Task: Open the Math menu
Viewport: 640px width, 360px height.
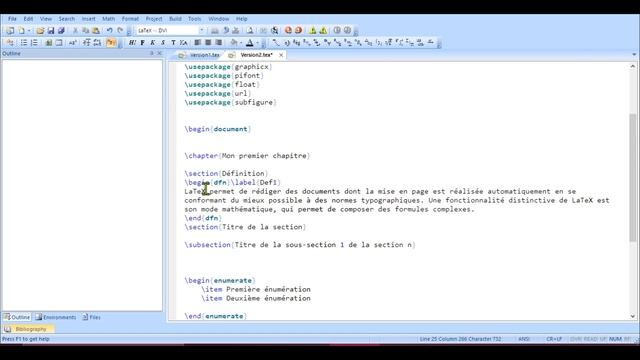Action: tap(108, 19)
